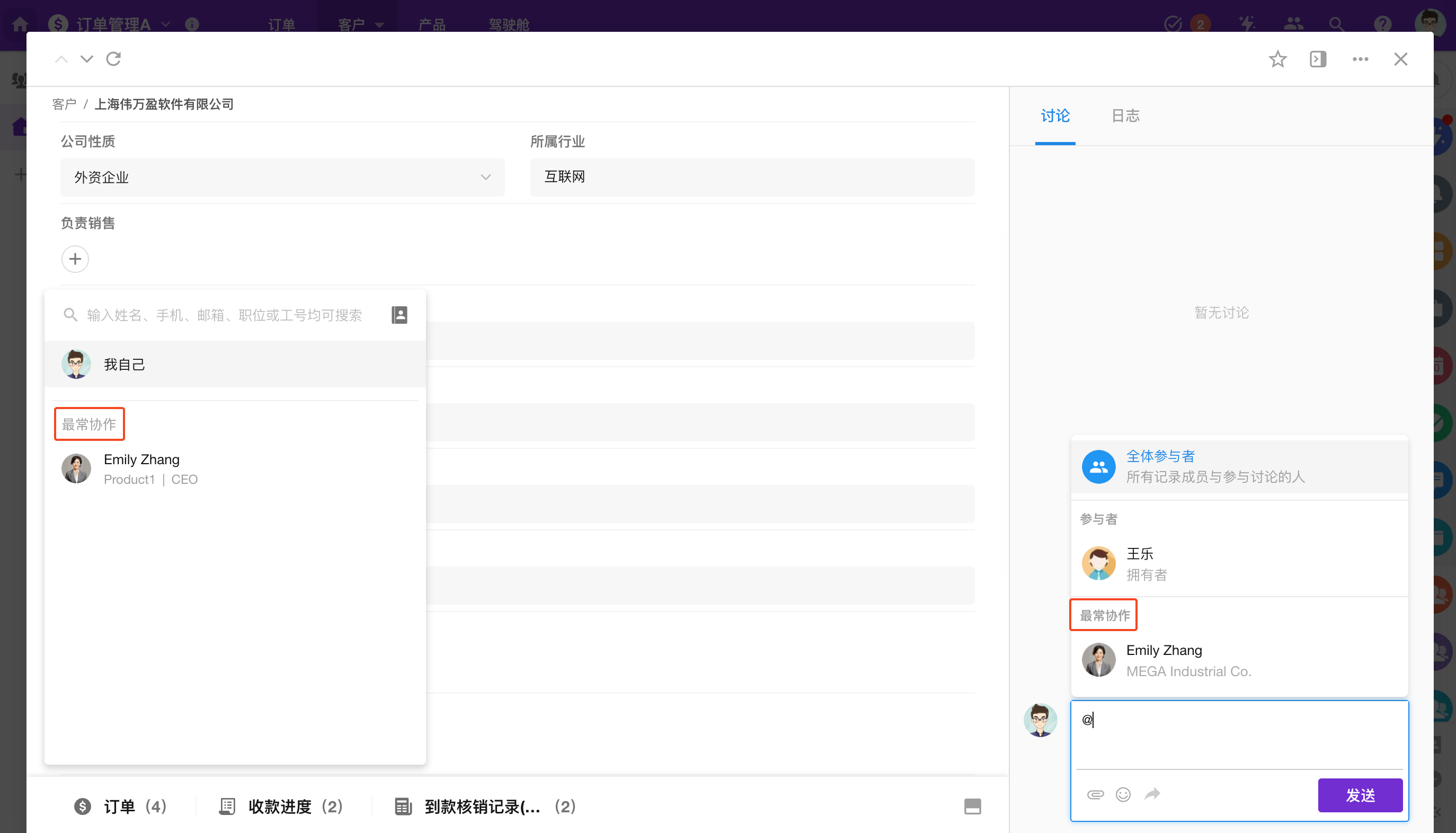Add a 负责销售 member
This screenshot has width=1456, height=833.
pyautogui.click(x=75, y=259)
